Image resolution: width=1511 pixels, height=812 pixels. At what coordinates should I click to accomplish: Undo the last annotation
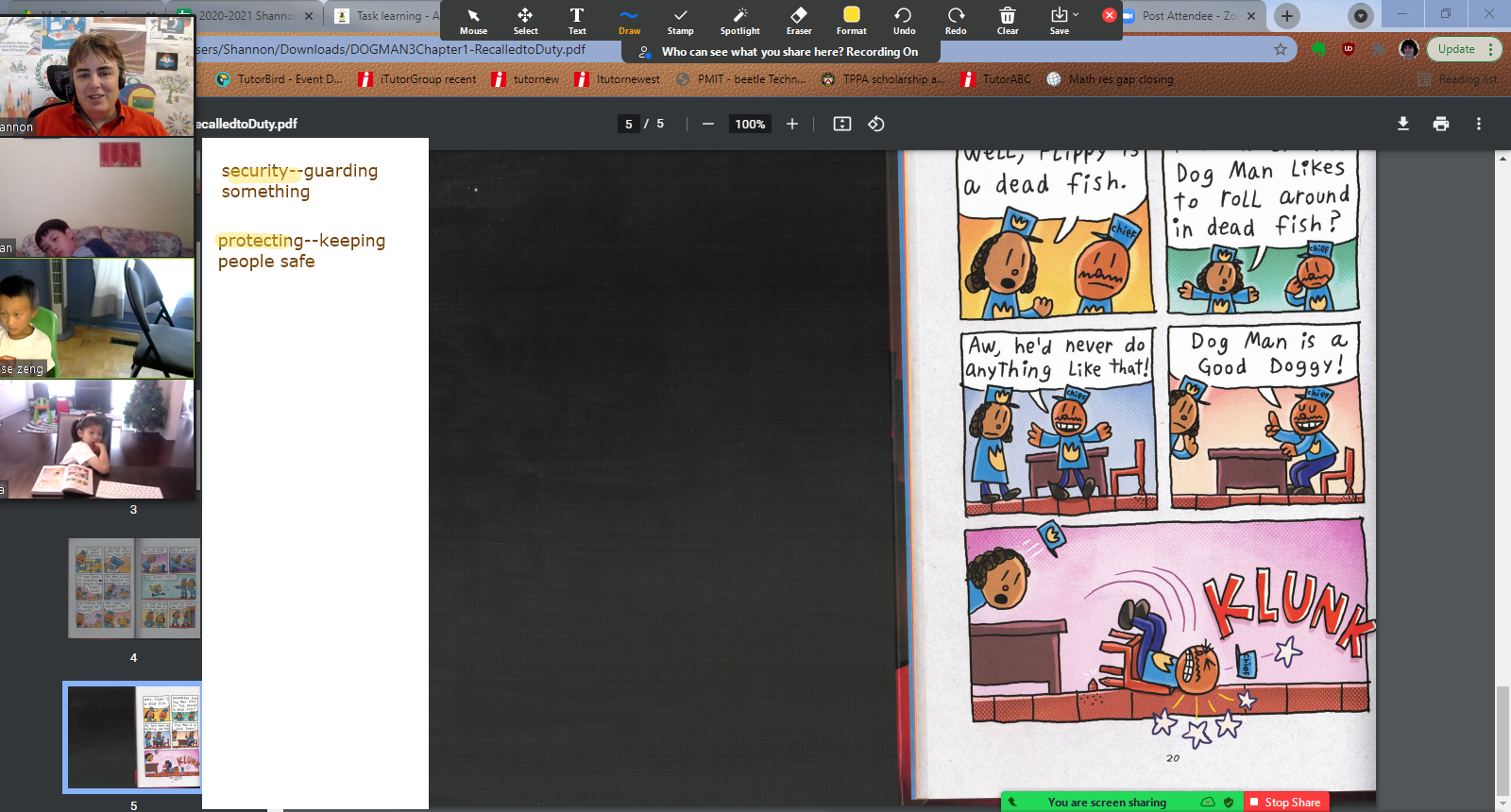904,21
